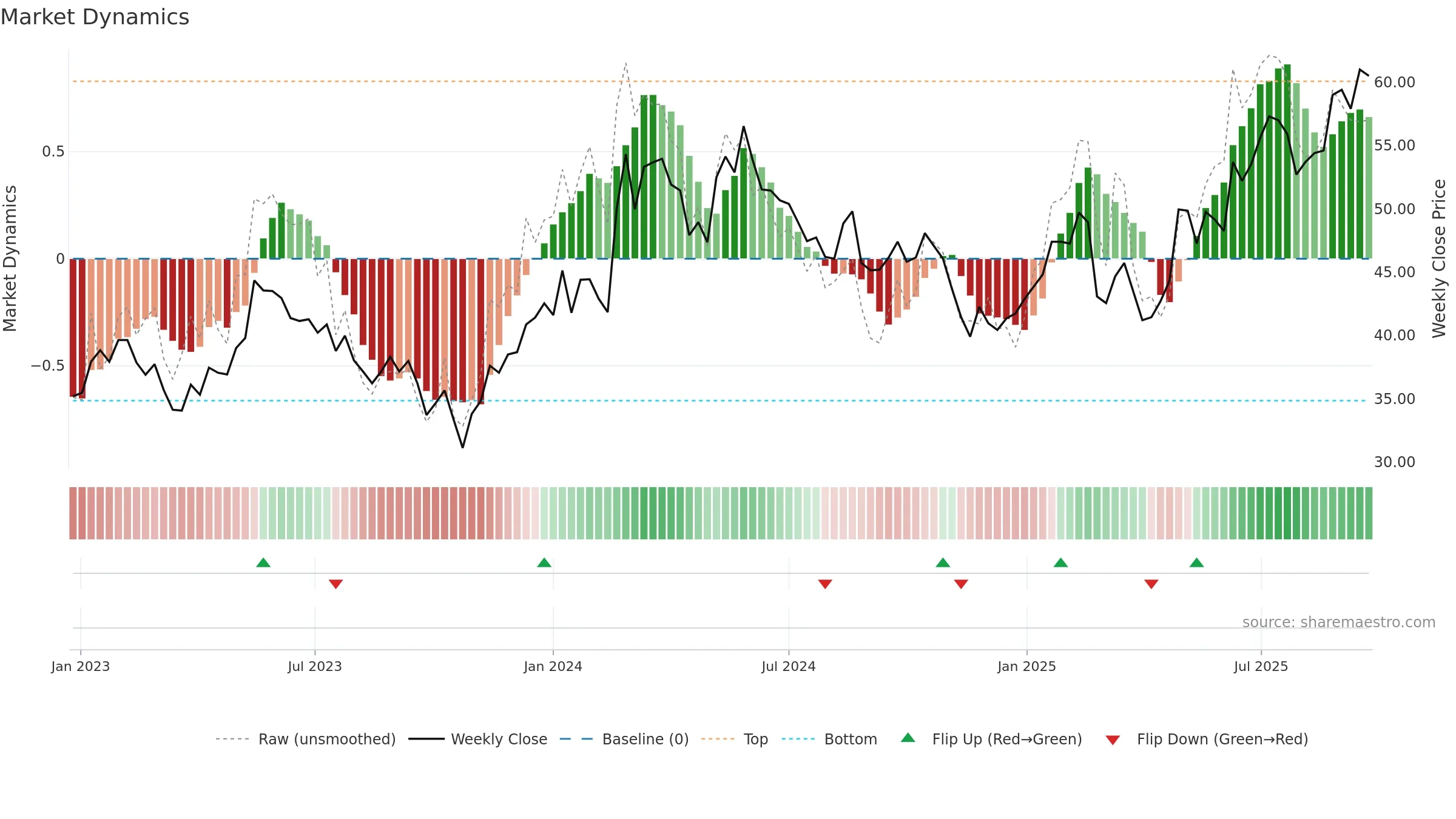The height and width of the screenshot is (819, 1456).
Task: Click the Jan 2023 axis label
Action: [x=81, y=666]
